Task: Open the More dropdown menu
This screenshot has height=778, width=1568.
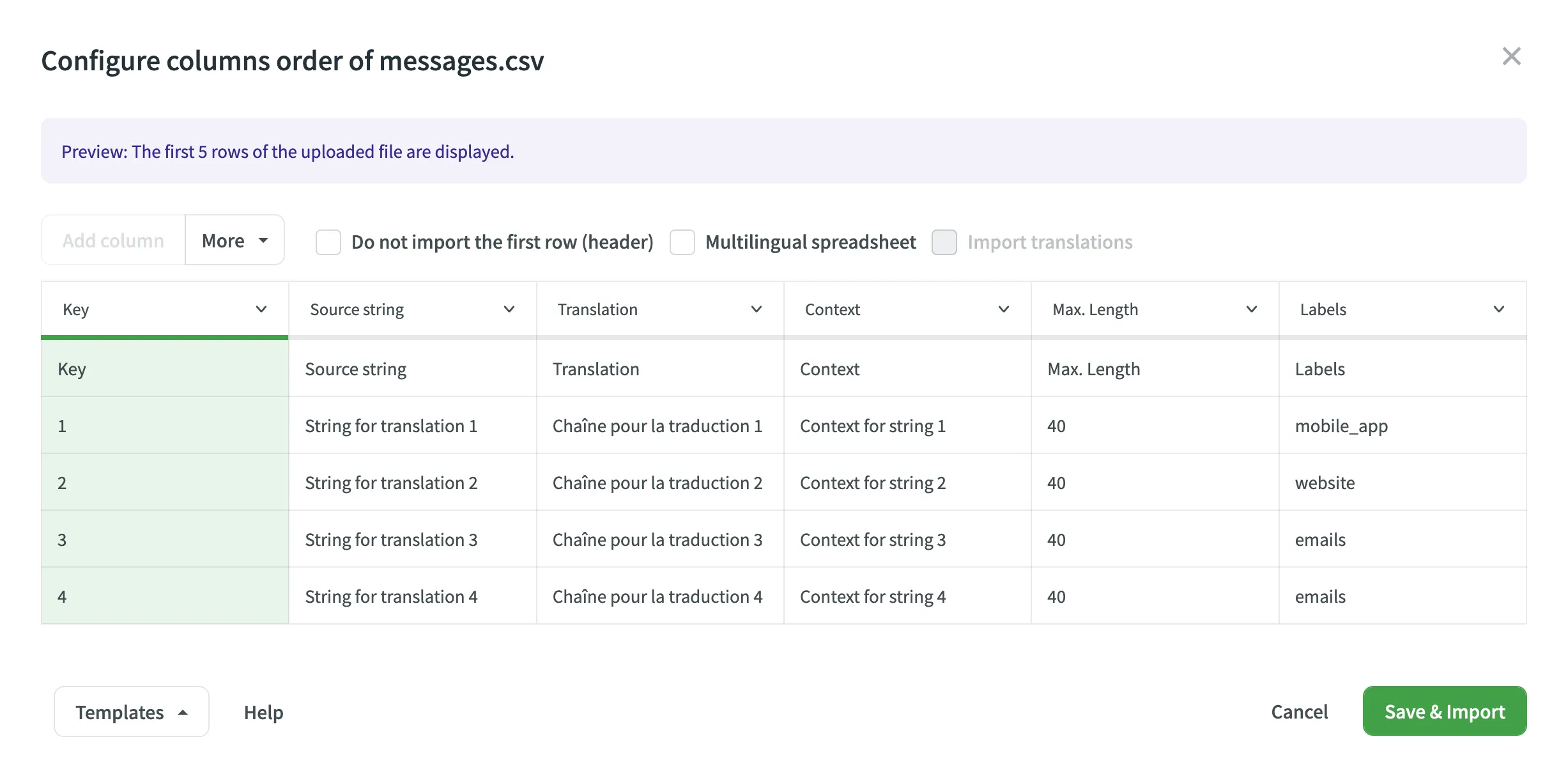Action: point(234,240)
